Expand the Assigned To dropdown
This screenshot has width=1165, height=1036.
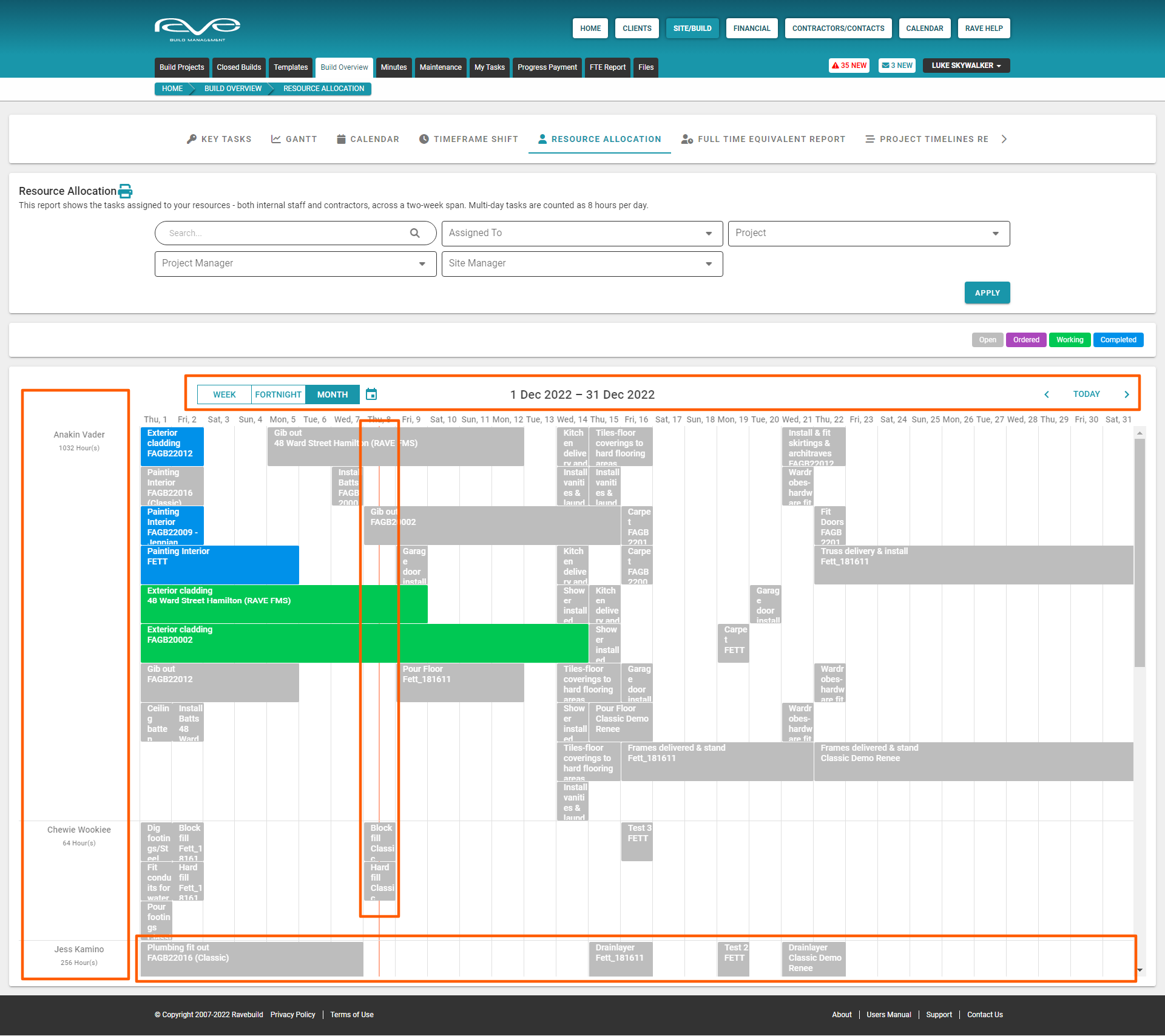(x=582, y=233)
